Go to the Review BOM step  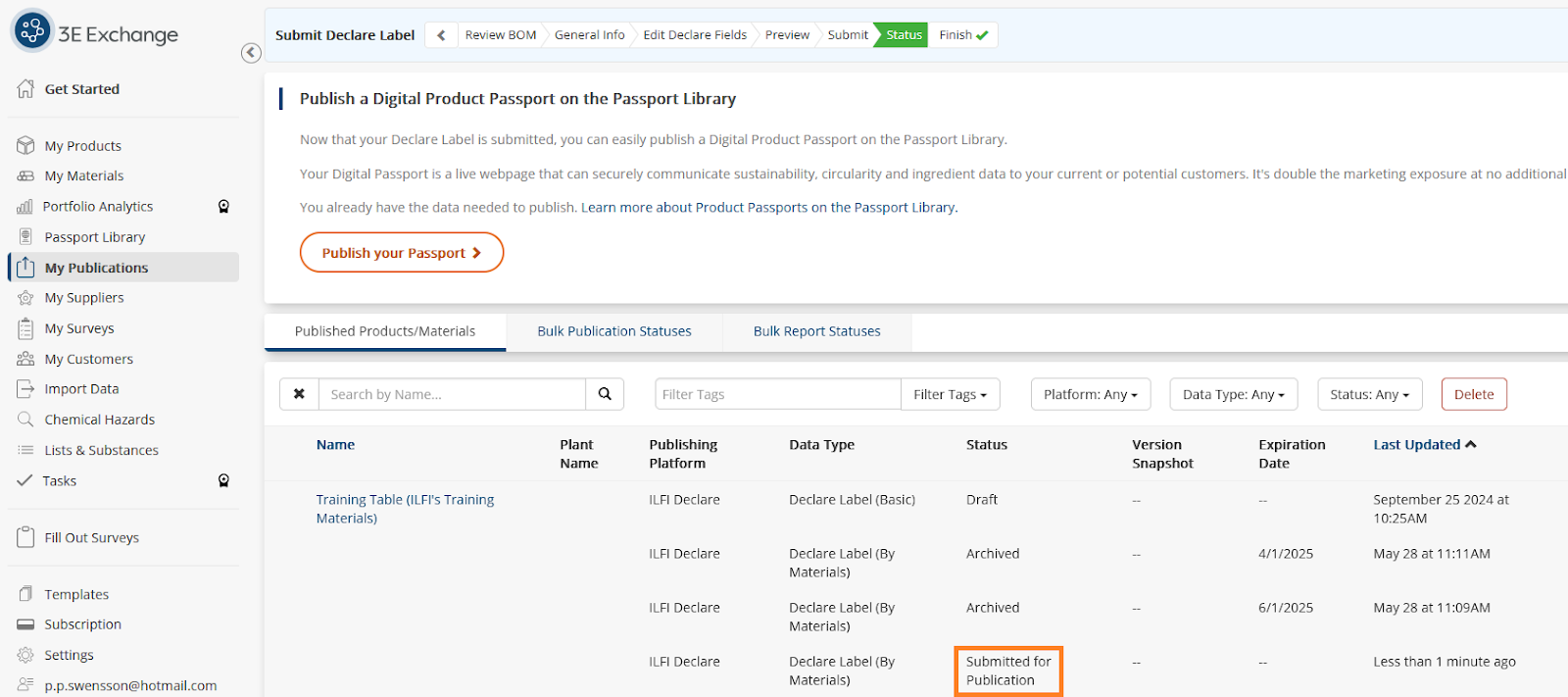click(501, 35)
